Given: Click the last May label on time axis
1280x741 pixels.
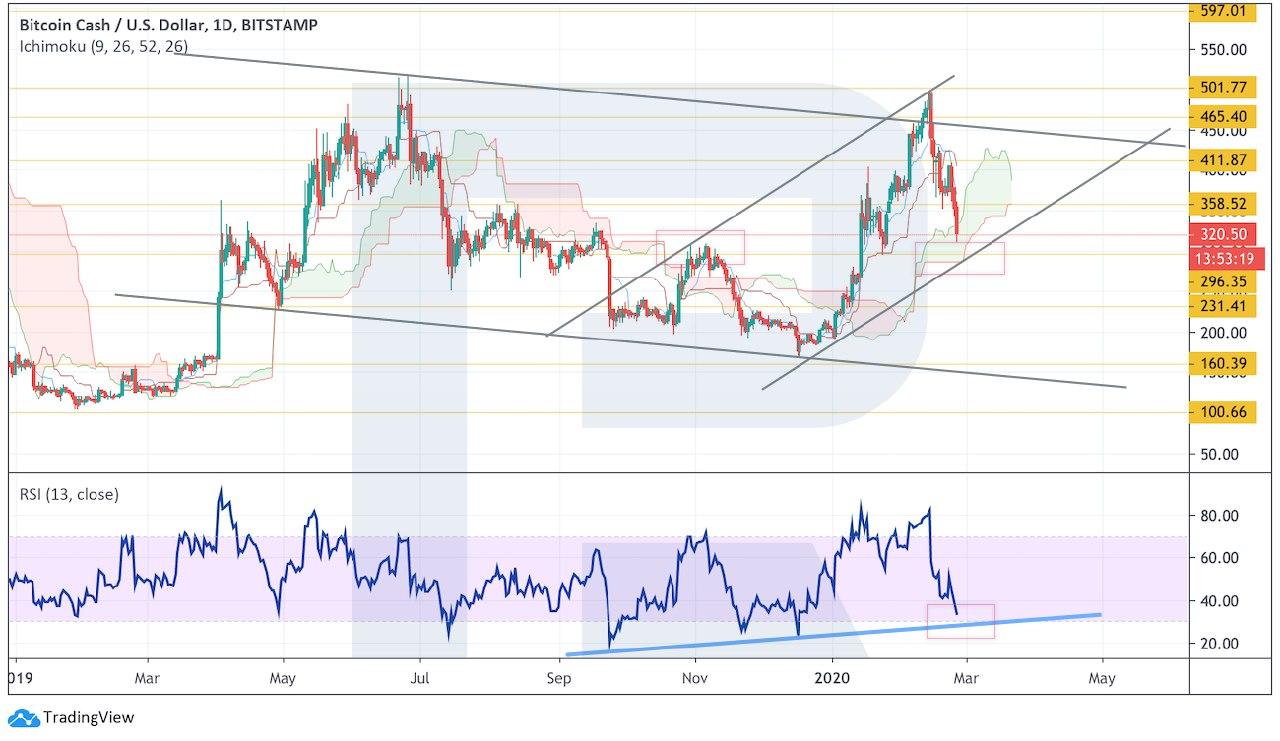Looking at the screenshot, I should click(1102, 679).
